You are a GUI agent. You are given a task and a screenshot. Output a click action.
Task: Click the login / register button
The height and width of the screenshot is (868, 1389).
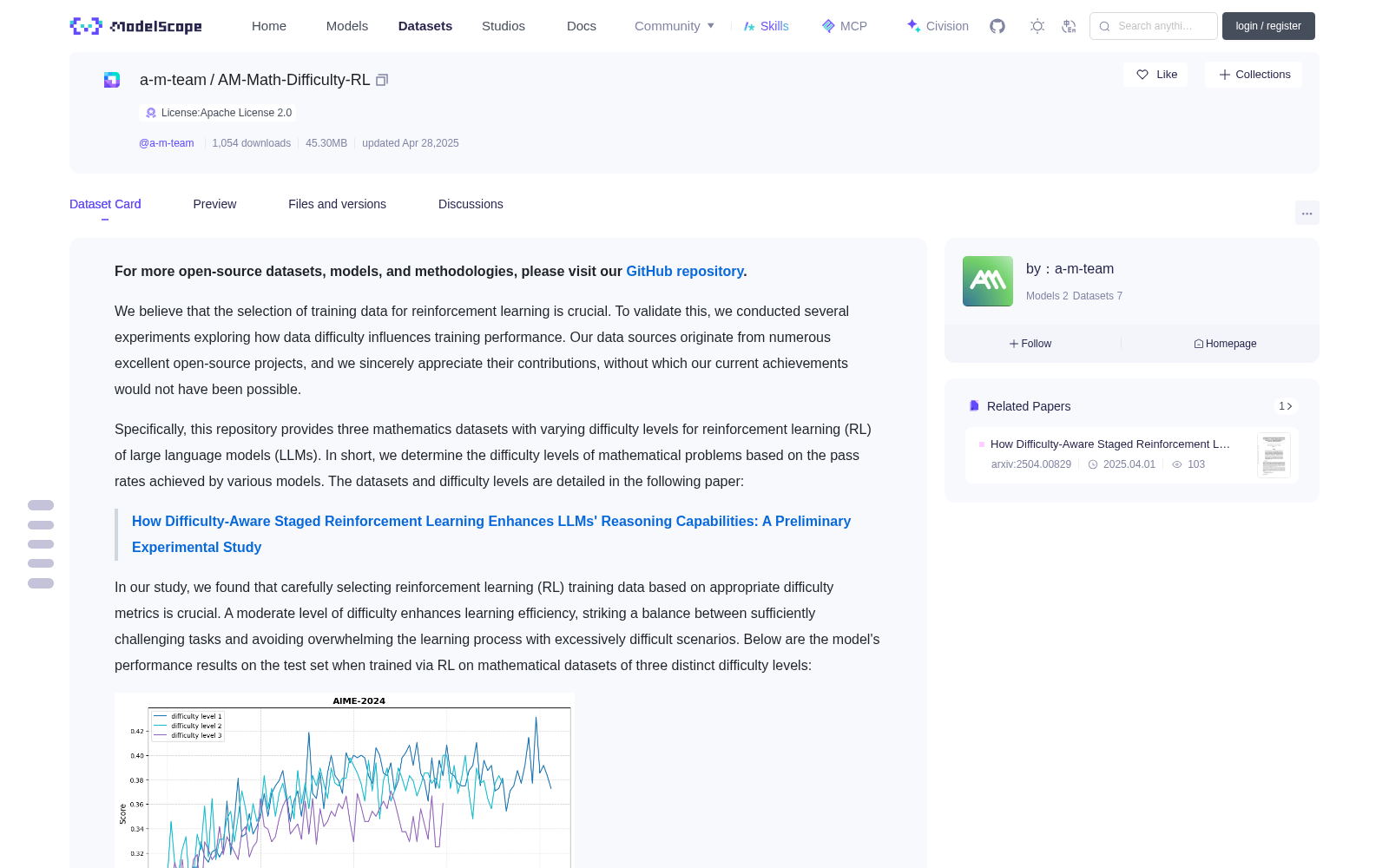point(1268,26)
